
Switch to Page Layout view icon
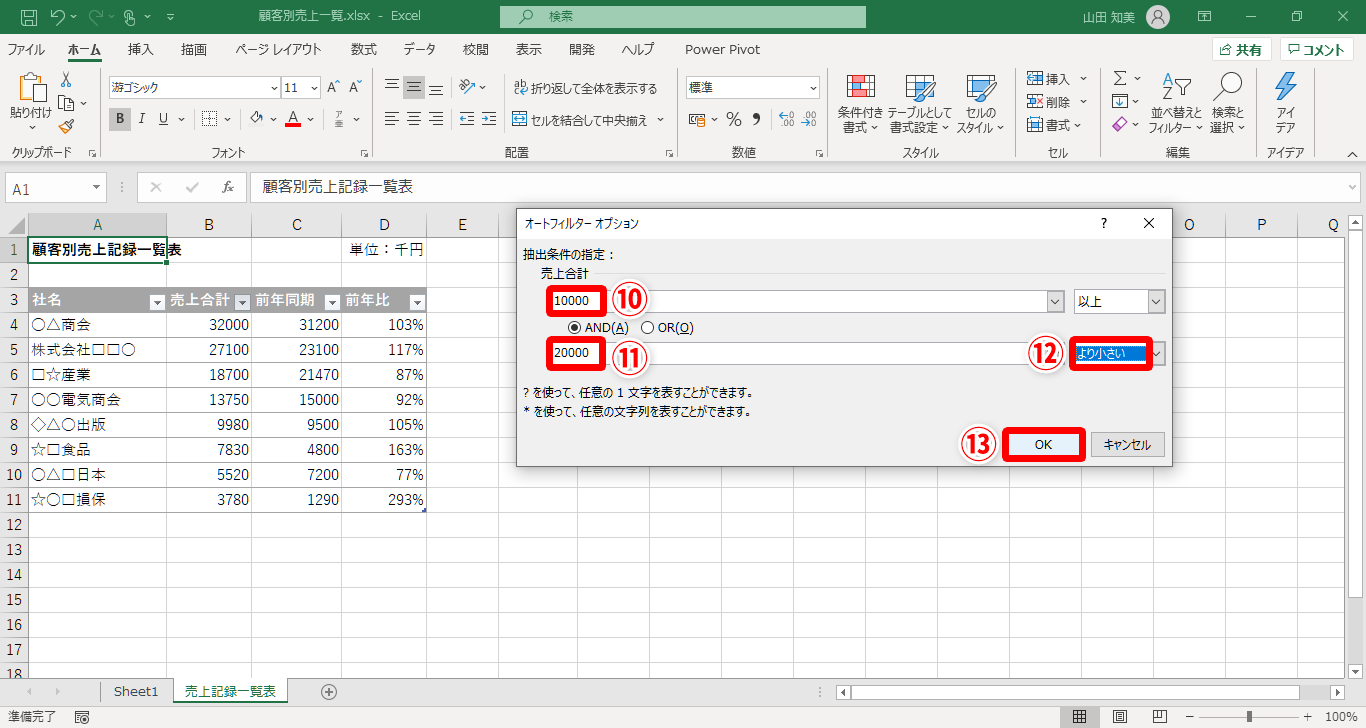point(1120,716)
